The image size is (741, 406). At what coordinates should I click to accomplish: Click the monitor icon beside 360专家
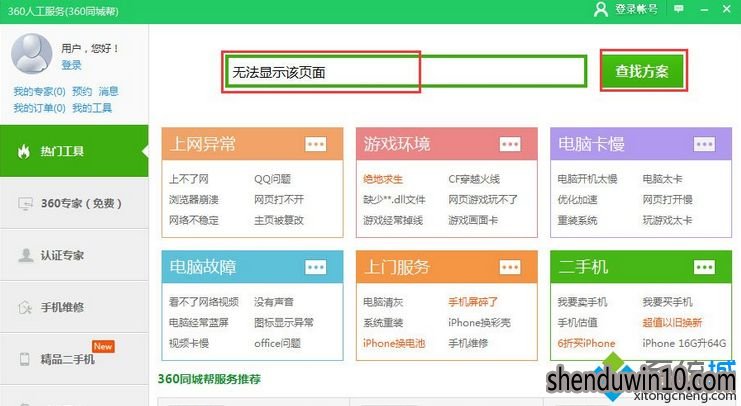25,203
